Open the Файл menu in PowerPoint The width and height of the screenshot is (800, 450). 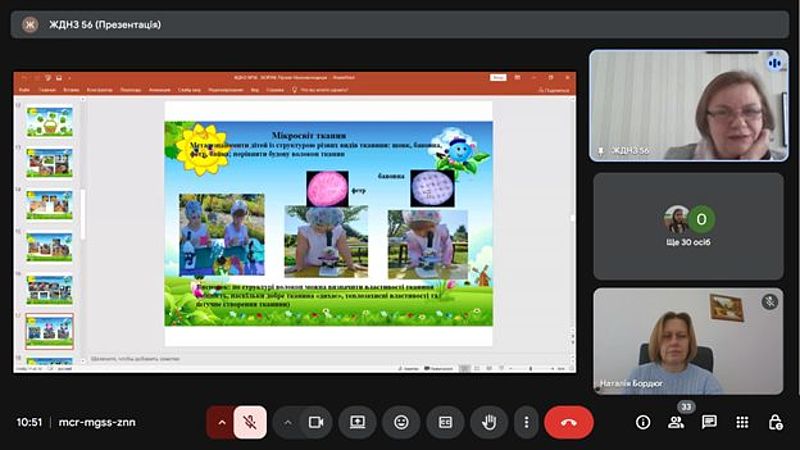pos(24,89)
